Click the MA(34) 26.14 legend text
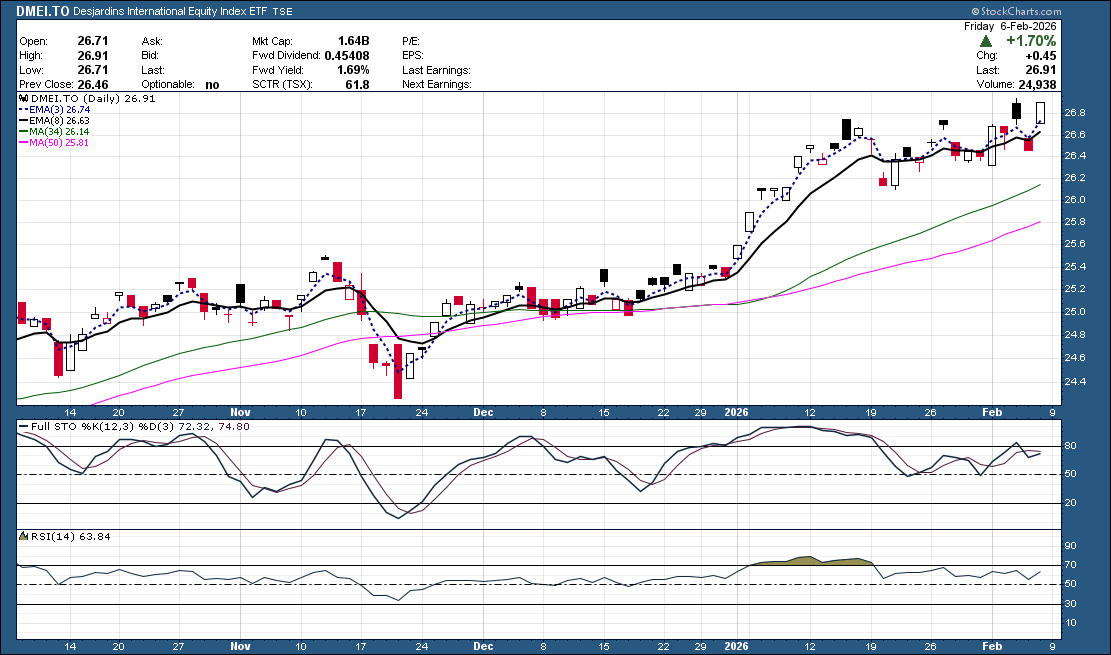Viewport: 1111px width, 655px height. click(60, 132)
